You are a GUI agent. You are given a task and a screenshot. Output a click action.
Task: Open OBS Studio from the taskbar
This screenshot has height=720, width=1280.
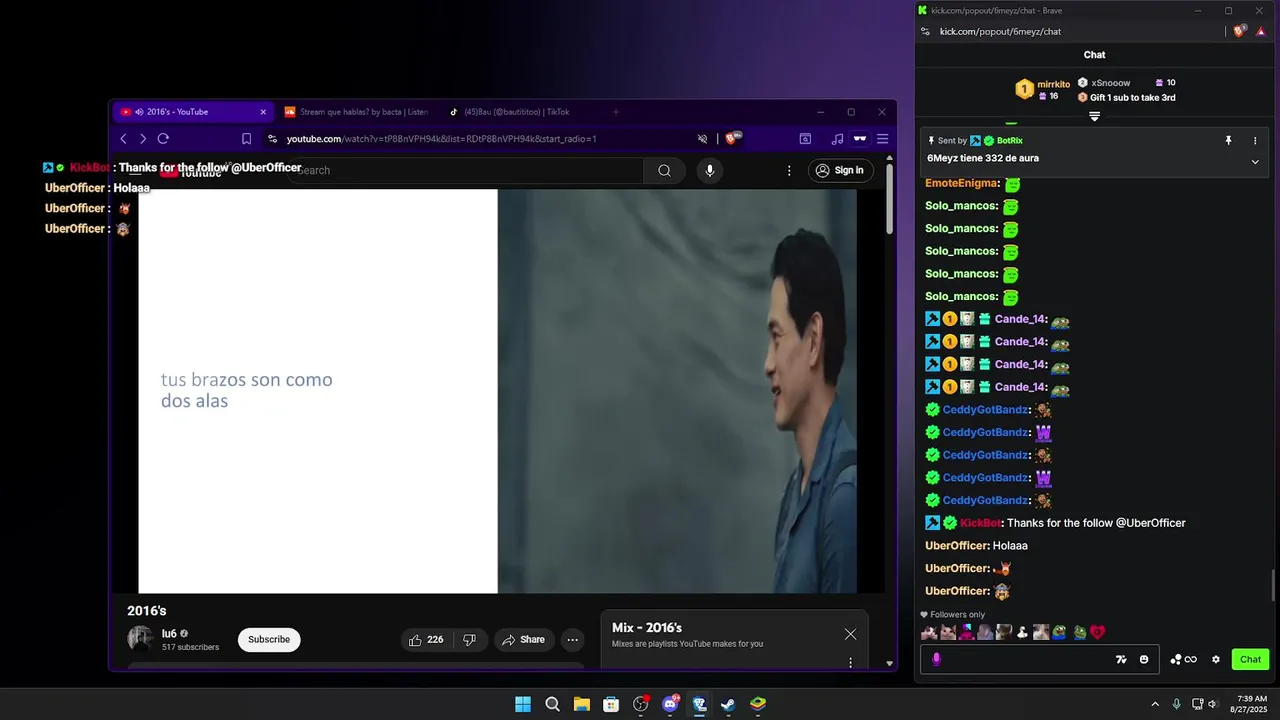point(640,704)
